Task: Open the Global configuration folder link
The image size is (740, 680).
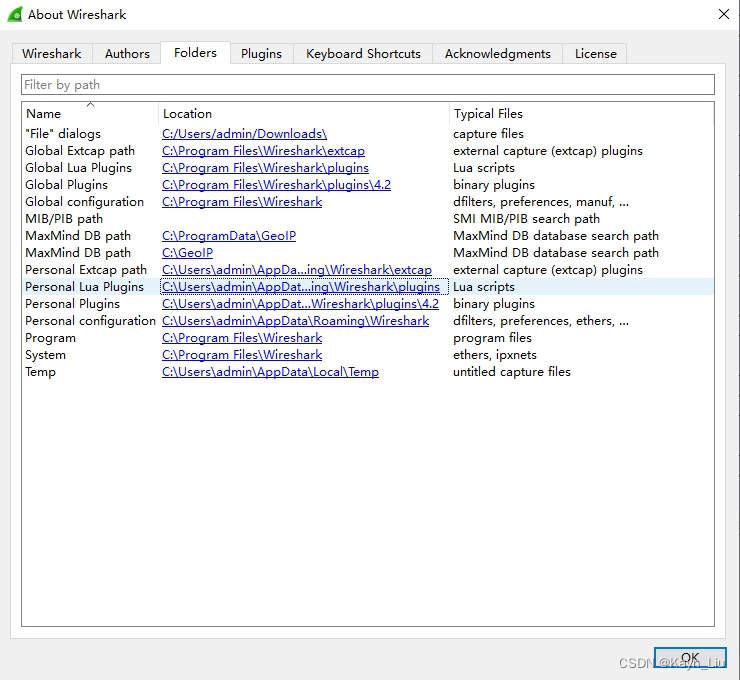Action: [242, 202]
